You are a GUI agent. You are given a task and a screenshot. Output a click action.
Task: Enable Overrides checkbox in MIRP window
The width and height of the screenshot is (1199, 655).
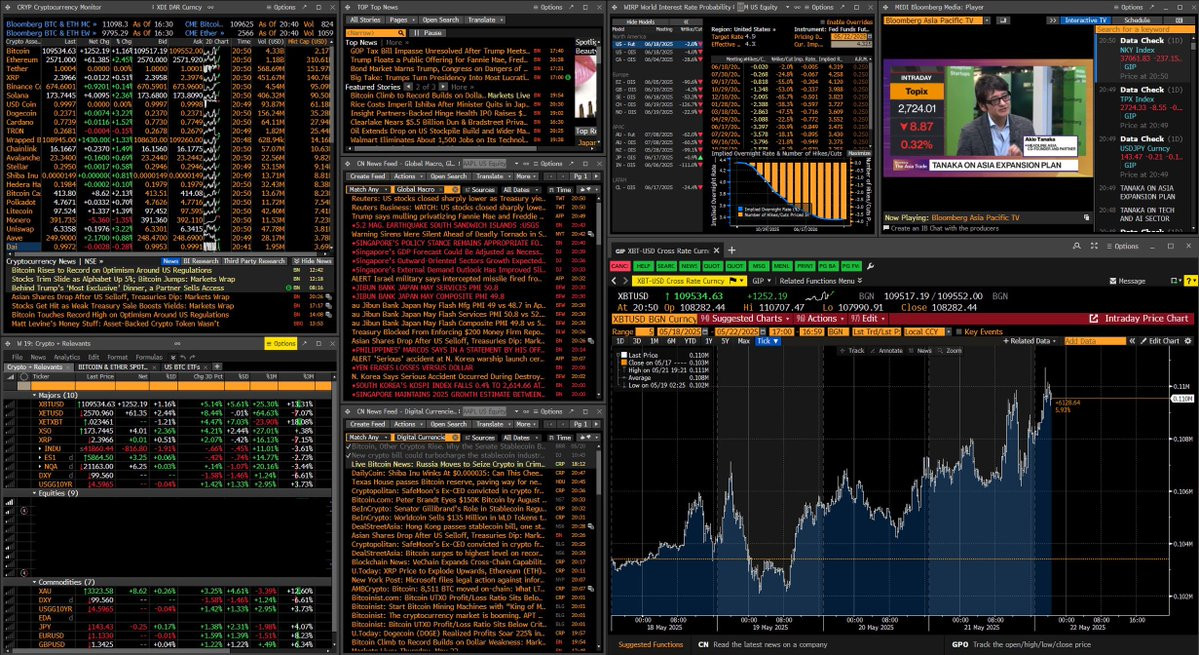823,22
